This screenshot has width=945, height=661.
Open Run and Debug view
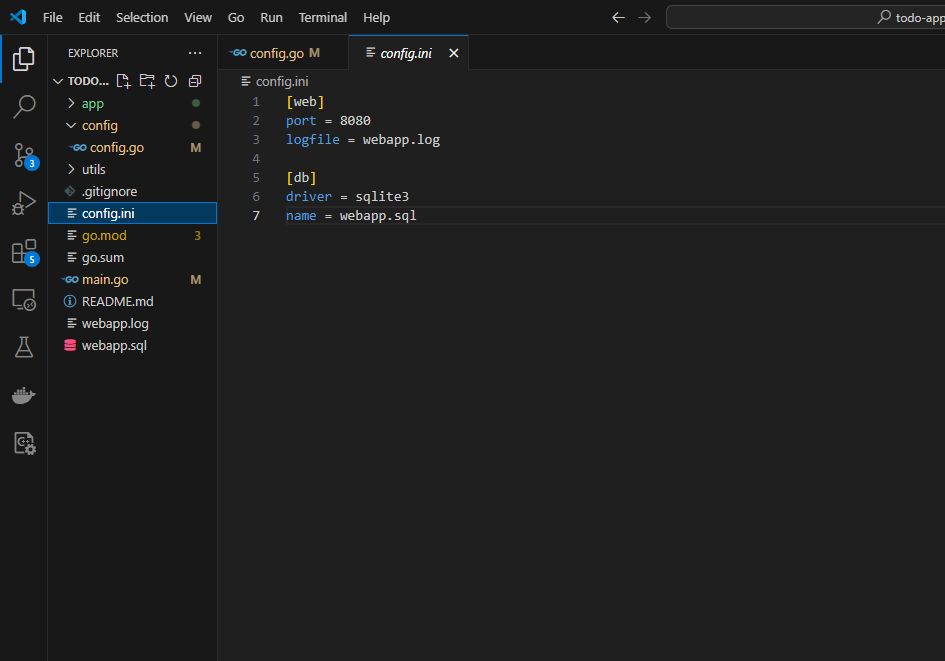click(x=24, y=203)
